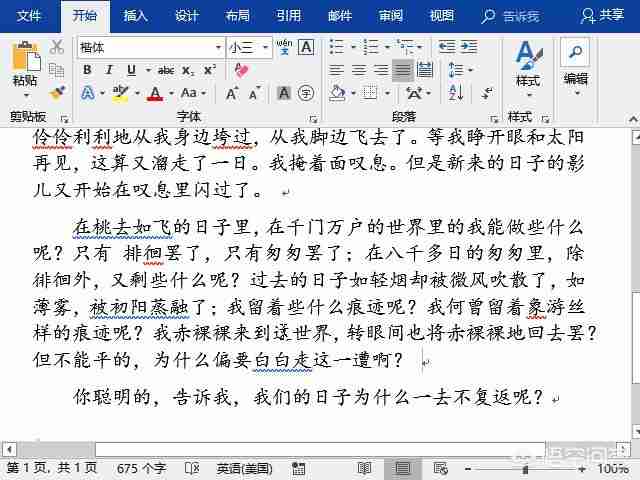Open the Editing (编辑) search tool
Screen dimensions: 640x480
pos(575,62)
